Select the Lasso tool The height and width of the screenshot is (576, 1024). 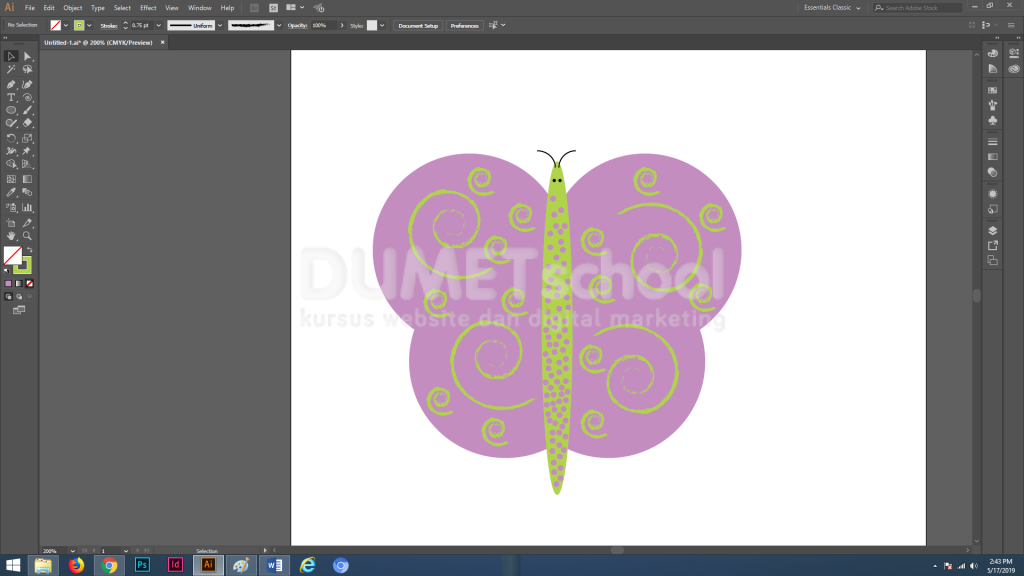tap(27, 69)
